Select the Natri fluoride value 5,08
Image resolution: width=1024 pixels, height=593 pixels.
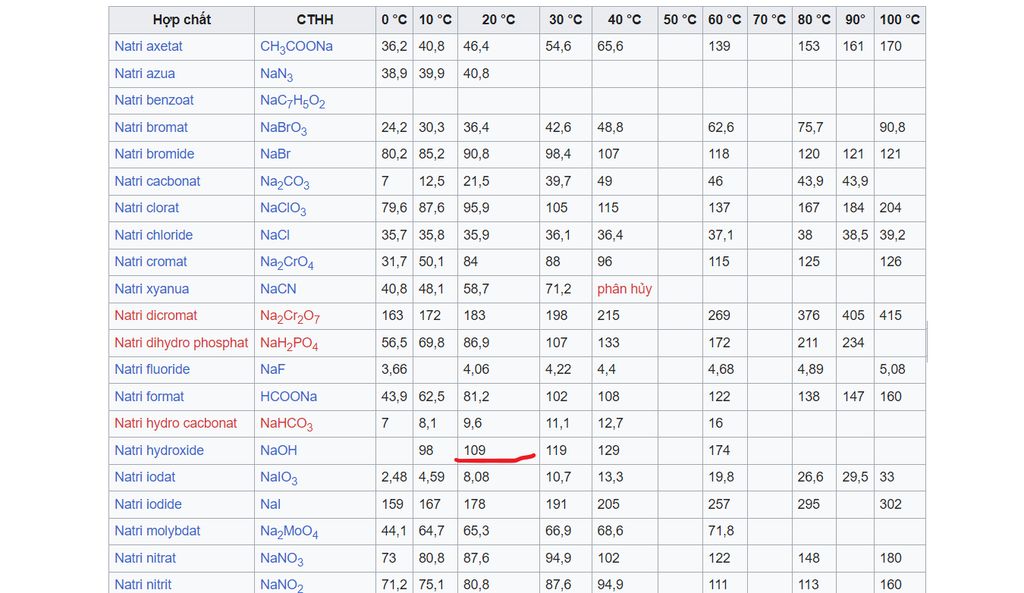[x=892, y=370]
